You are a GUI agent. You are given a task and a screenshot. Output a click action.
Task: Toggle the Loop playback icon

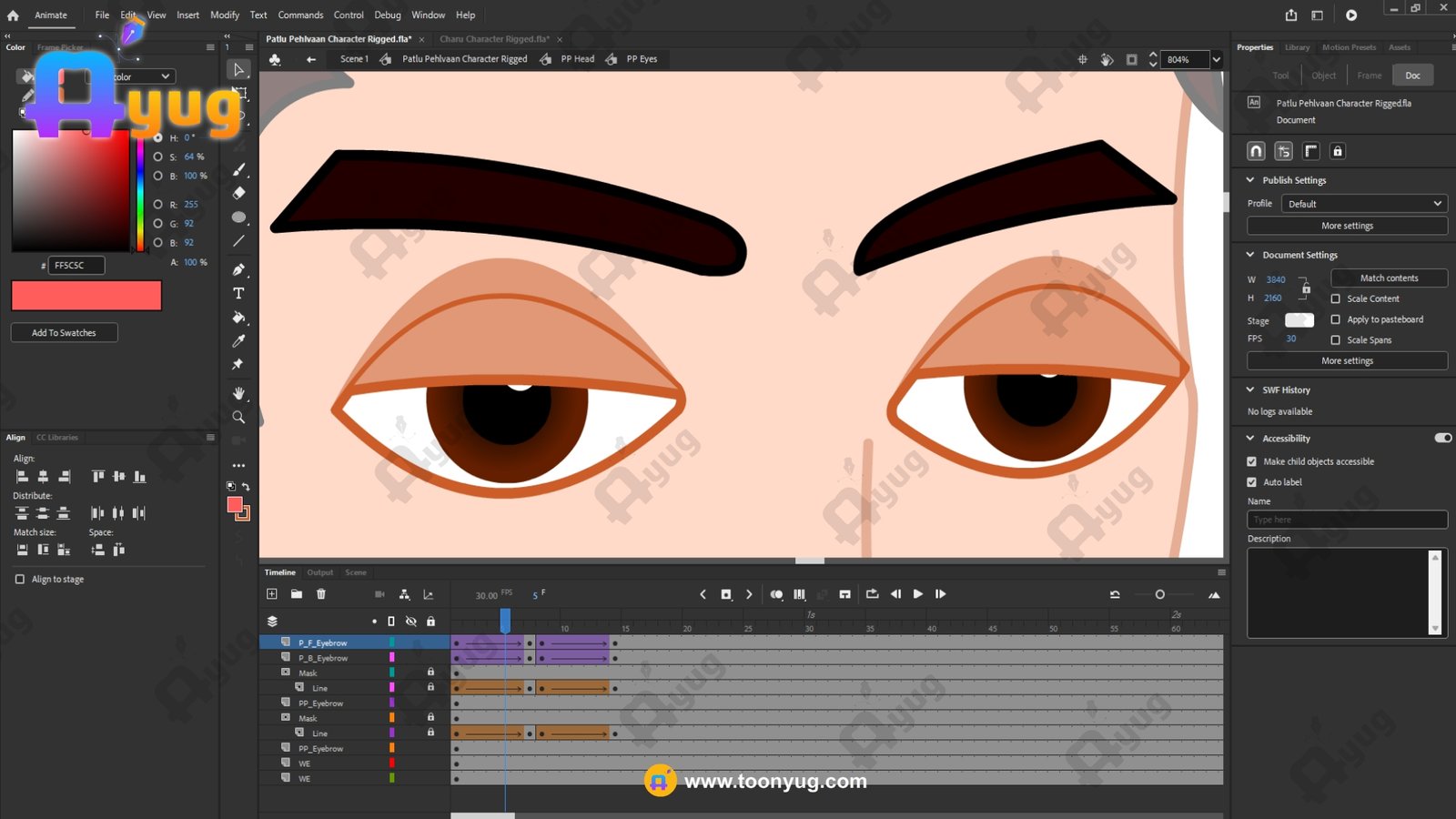(872, 594)
